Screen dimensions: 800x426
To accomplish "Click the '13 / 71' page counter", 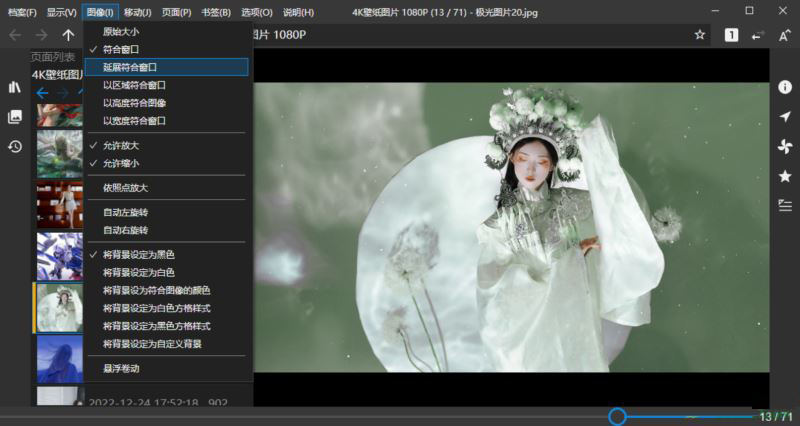I will pos(776,416).
